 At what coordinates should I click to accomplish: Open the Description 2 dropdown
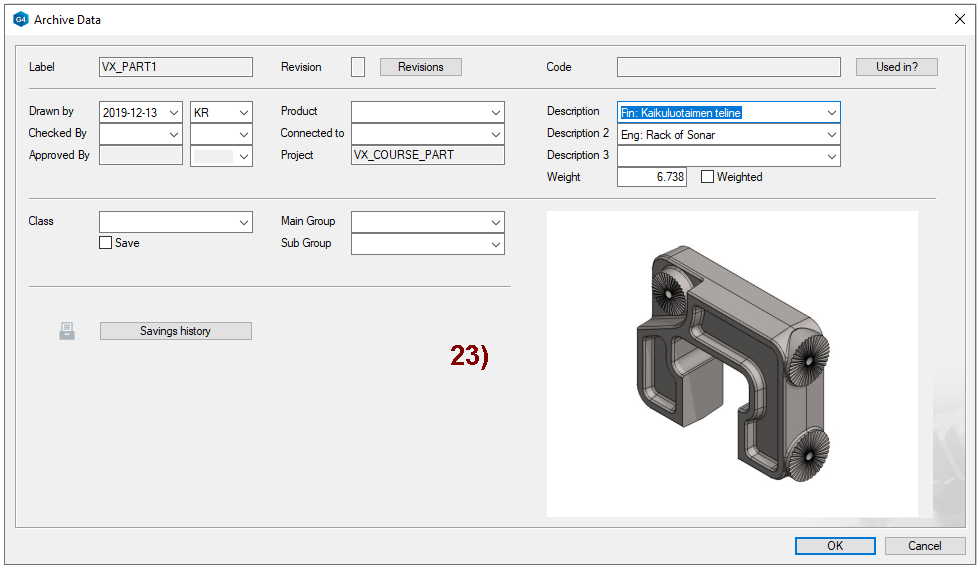pyautogui.click(x=831, y=134)
